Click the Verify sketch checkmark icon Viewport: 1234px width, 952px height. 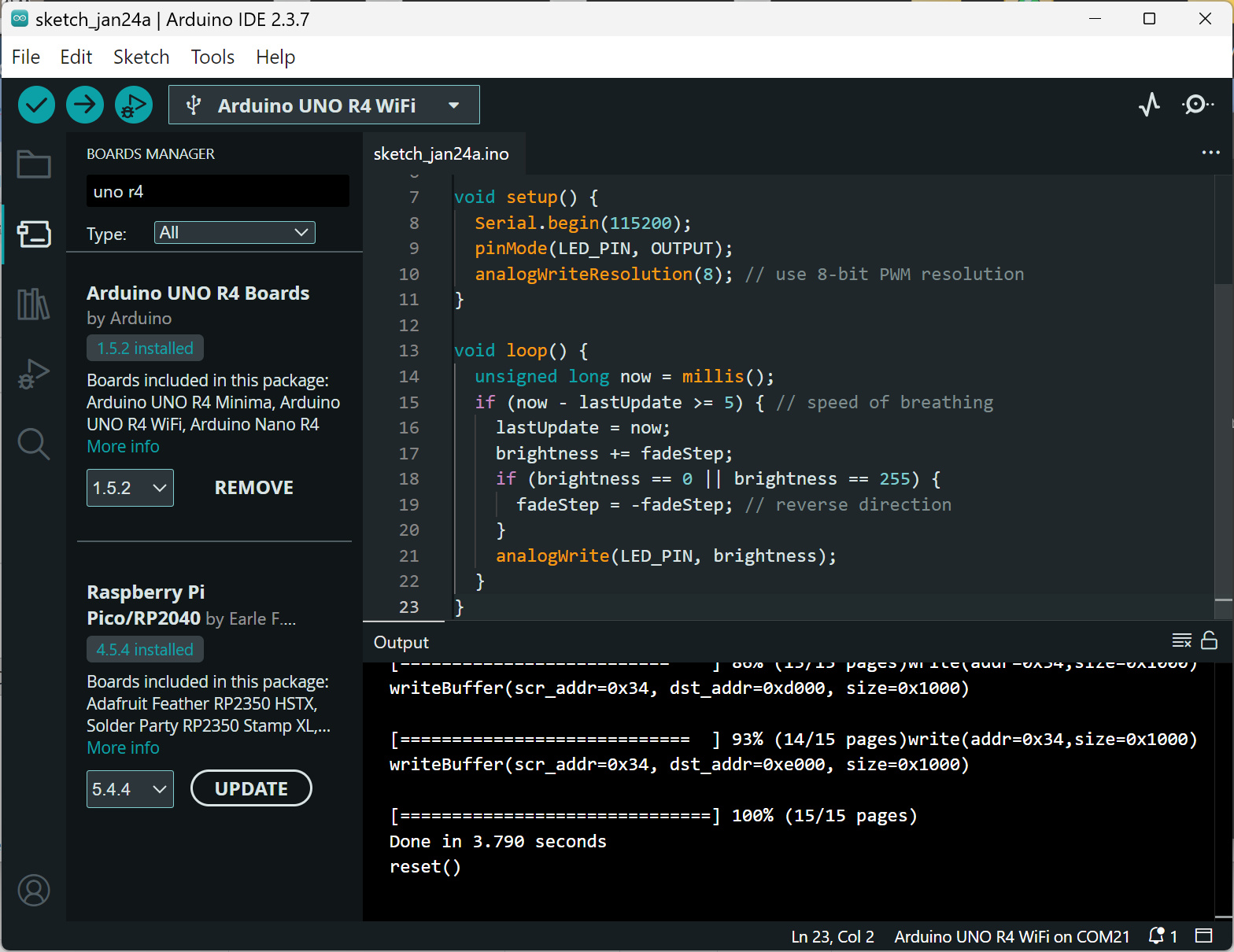(x=36, y=105)
